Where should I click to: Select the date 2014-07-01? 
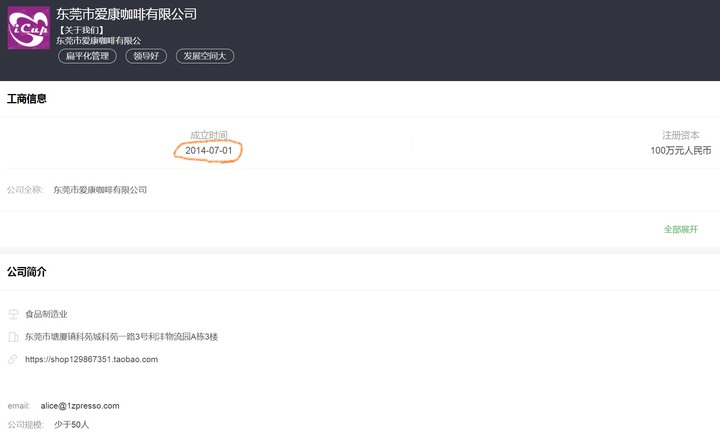[x=208, y=151]
